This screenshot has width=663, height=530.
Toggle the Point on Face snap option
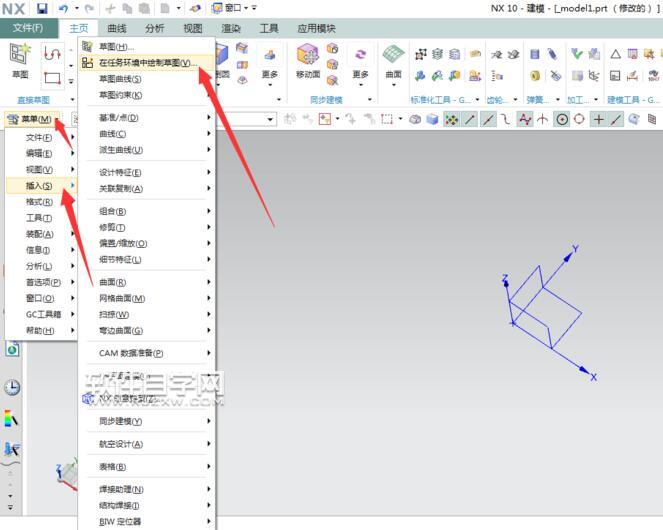[x=633, y=119]
